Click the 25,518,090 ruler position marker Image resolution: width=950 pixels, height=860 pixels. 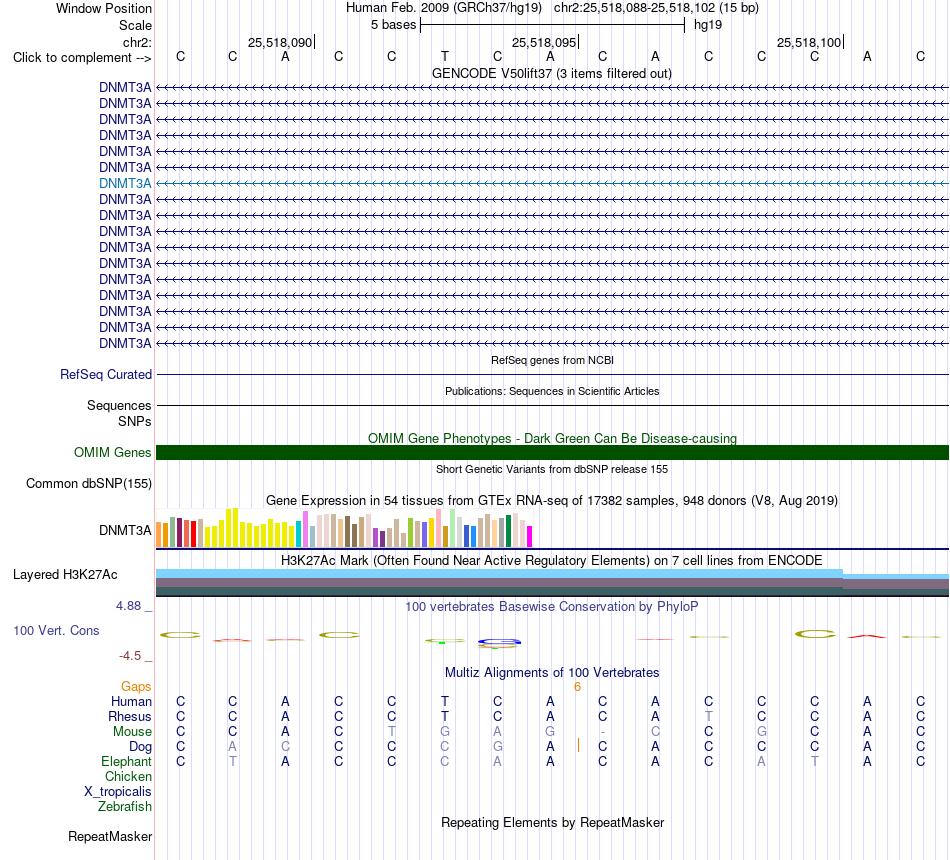(x=281, y=42)
